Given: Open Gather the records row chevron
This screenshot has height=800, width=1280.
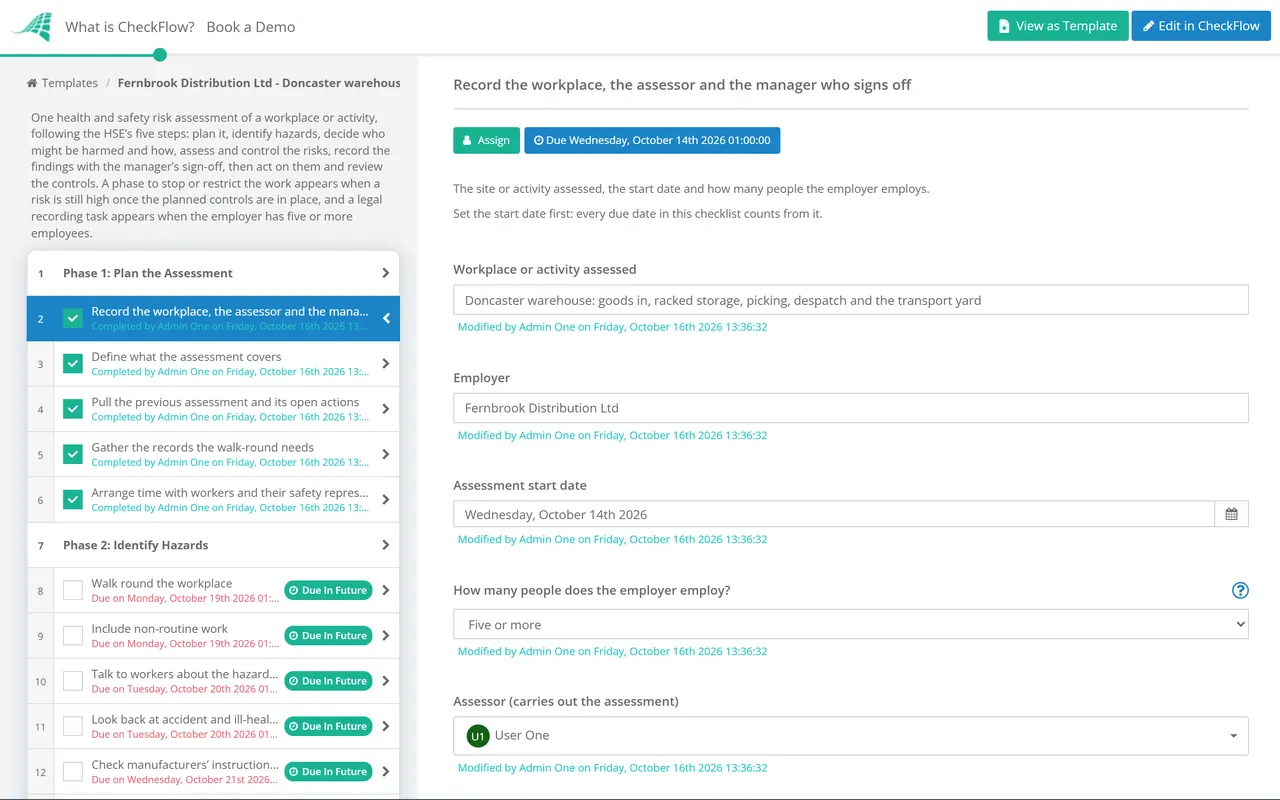Looking at the screenshot, I should click(x=386, y=454).
